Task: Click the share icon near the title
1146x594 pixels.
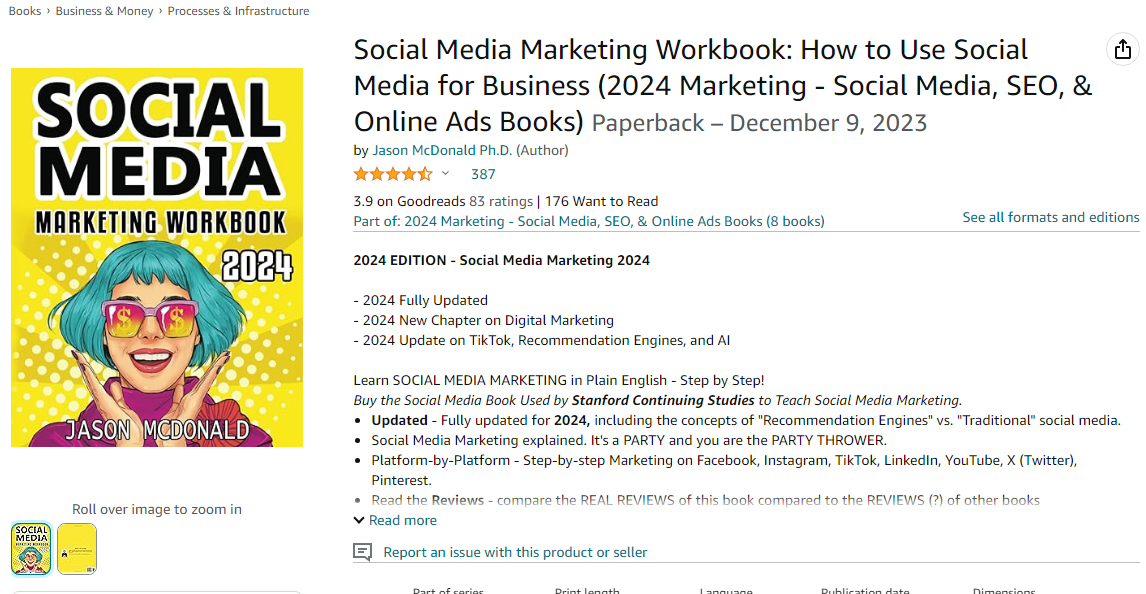Action: click(1122, 49)
